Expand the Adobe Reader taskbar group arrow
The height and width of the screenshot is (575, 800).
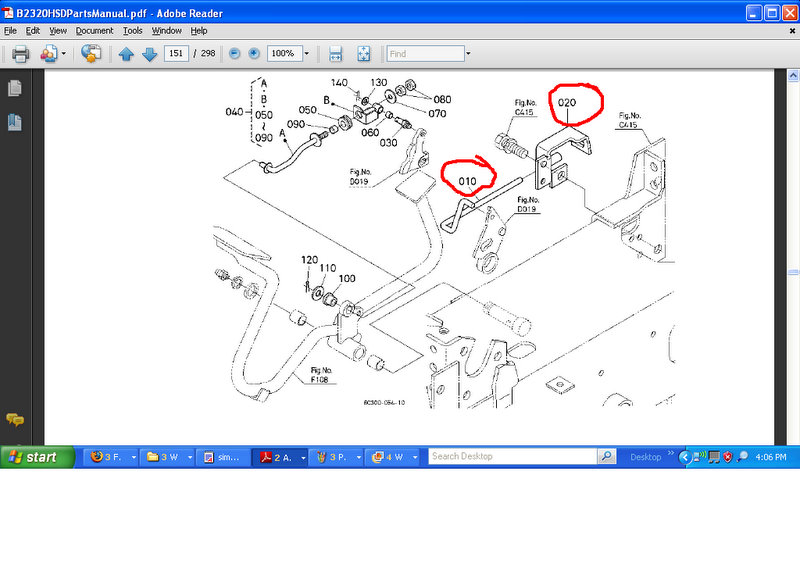(303, 457)
